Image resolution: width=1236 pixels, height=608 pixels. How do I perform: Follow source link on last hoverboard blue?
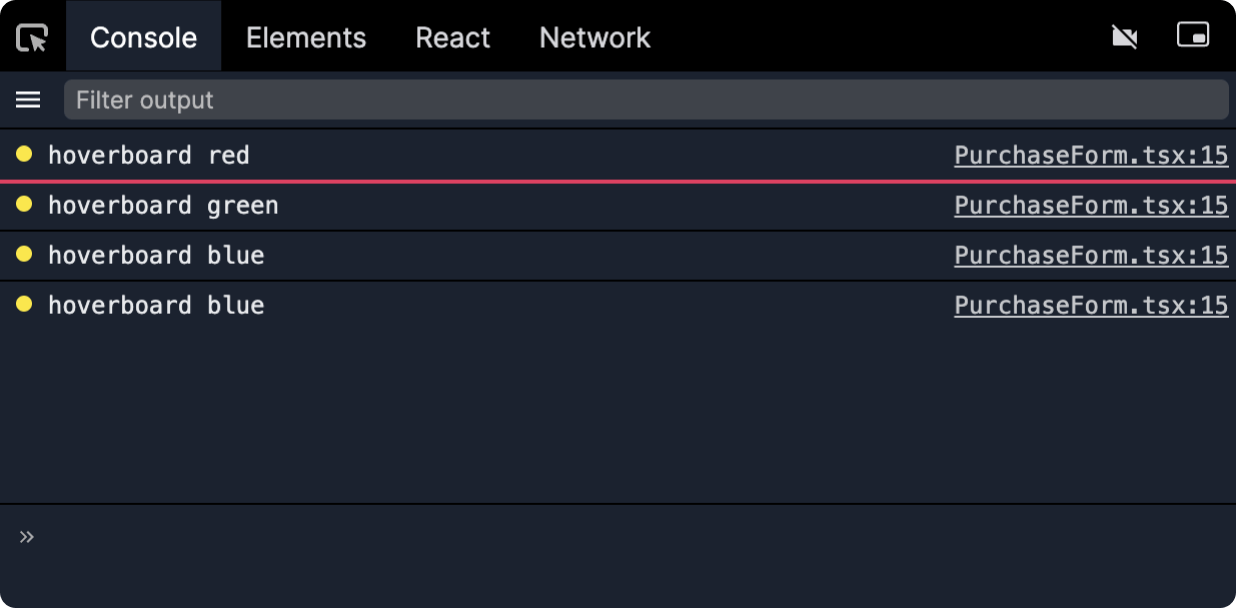(x=1091, y=305)
